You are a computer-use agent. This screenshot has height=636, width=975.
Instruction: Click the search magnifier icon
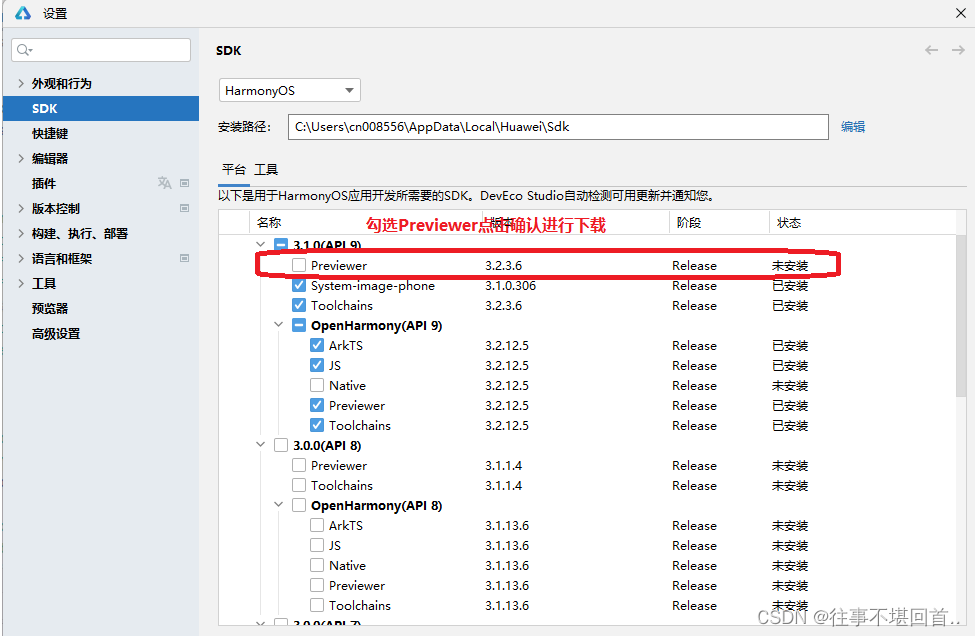[x=24, y=50]
